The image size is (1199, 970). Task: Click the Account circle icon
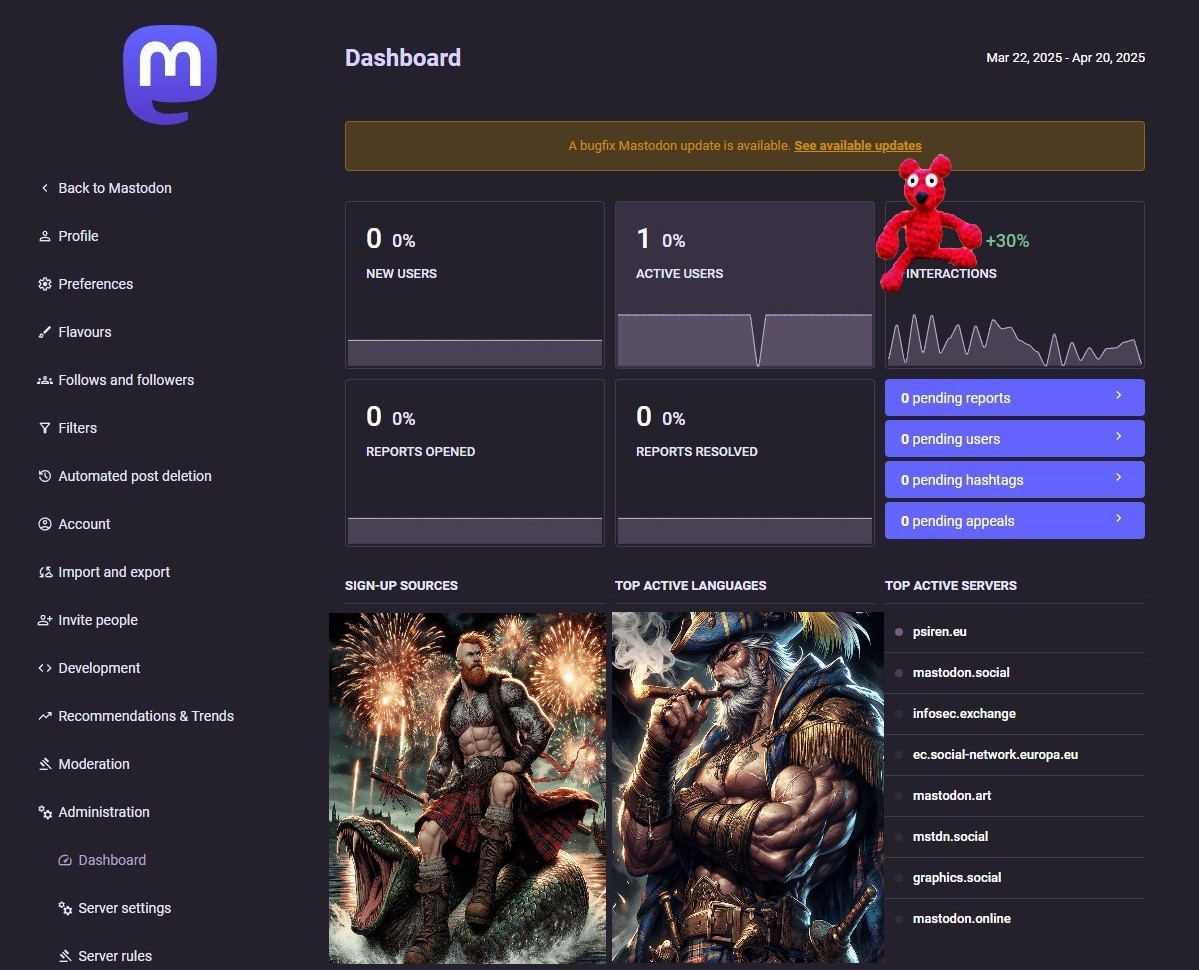coord(44,524)
